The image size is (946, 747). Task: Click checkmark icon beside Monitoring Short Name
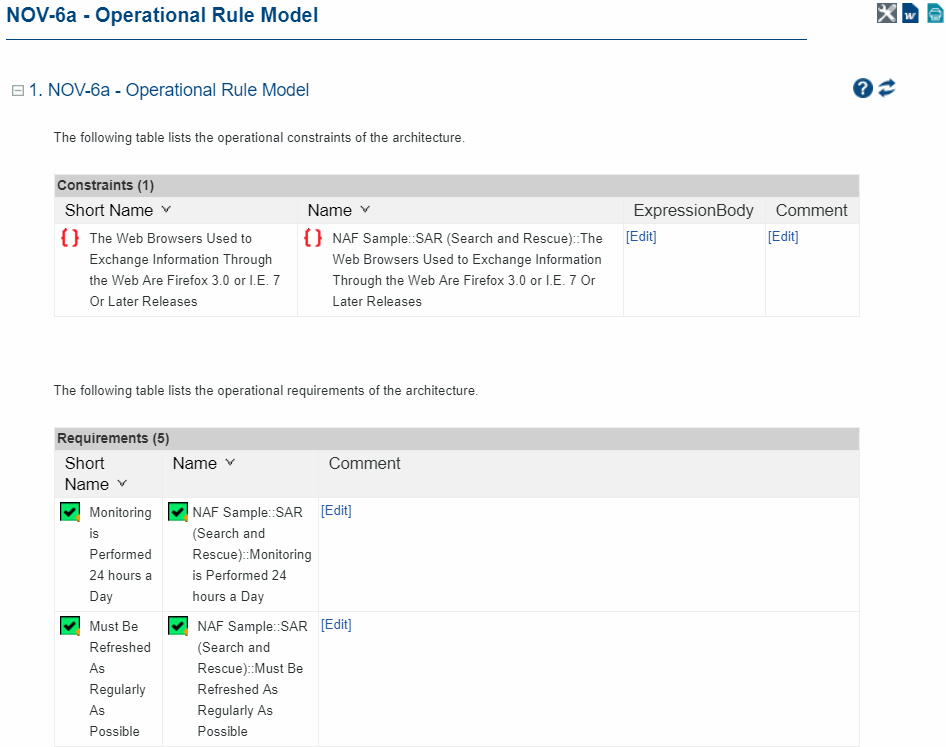70,513
